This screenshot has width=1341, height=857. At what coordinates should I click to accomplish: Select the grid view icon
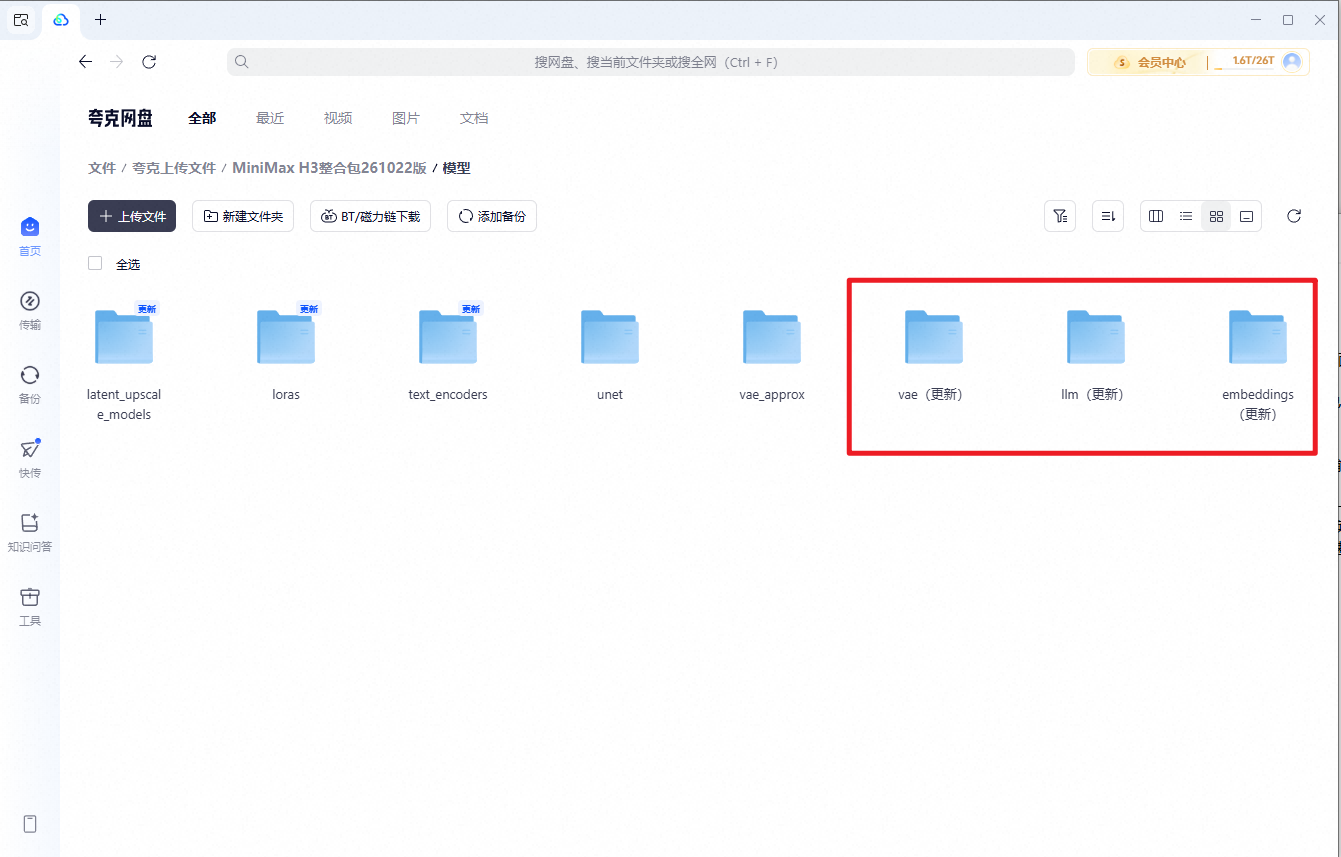coord(1216,216)
